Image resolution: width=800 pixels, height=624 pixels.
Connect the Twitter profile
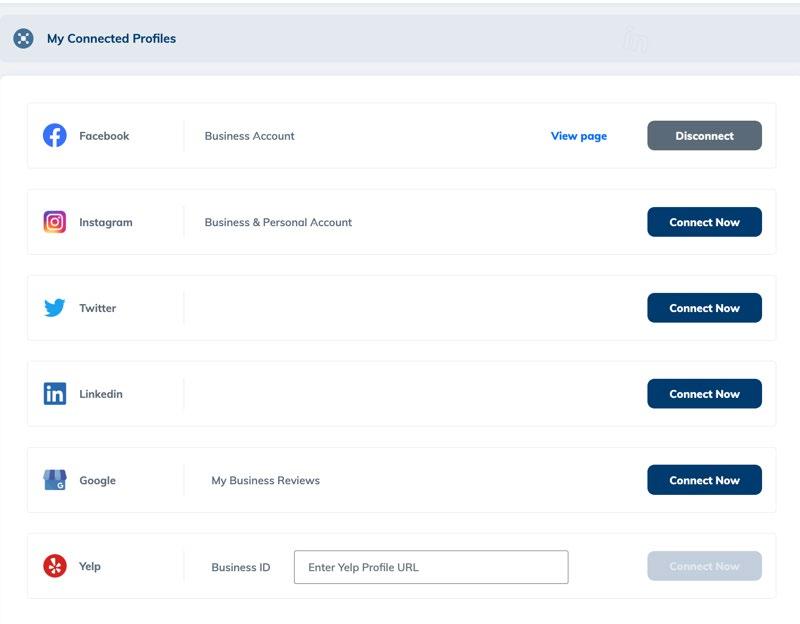click(x=704, y=308)
